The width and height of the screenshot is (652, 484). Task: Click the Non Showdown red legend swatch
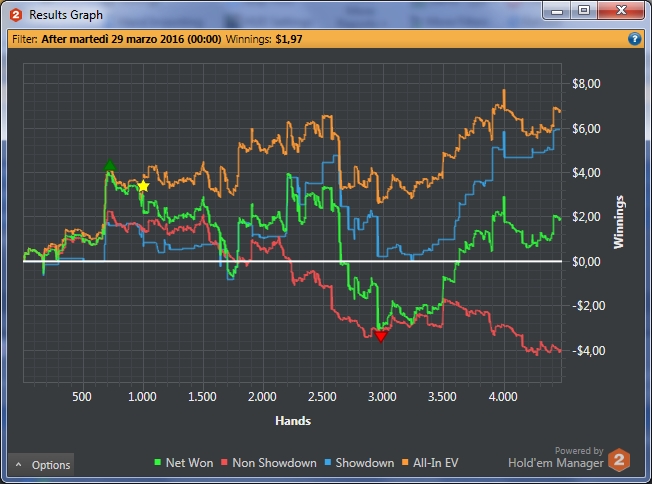(224, 462)
